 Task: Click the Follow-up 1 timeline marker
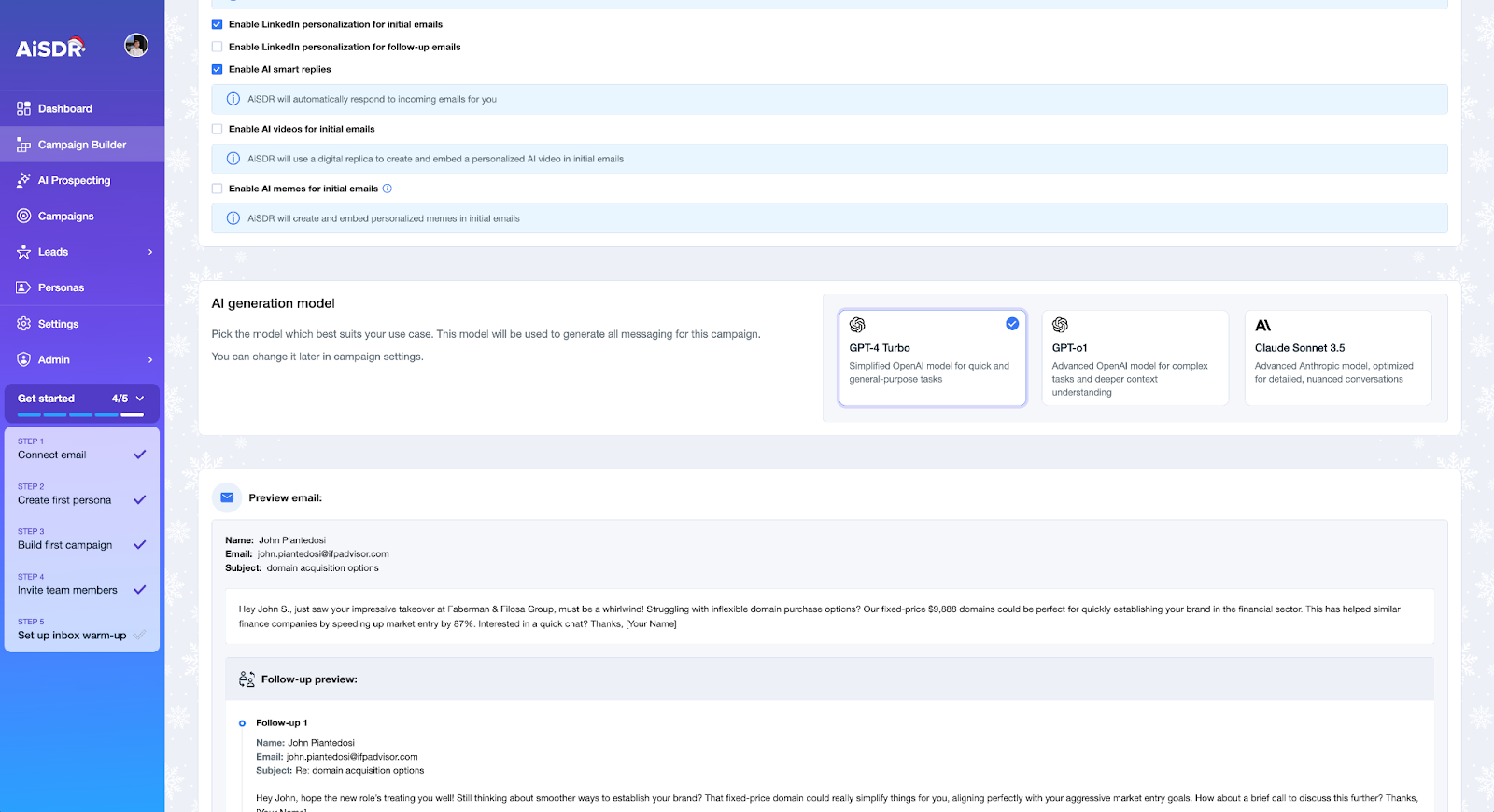click(x=242, y=723)
